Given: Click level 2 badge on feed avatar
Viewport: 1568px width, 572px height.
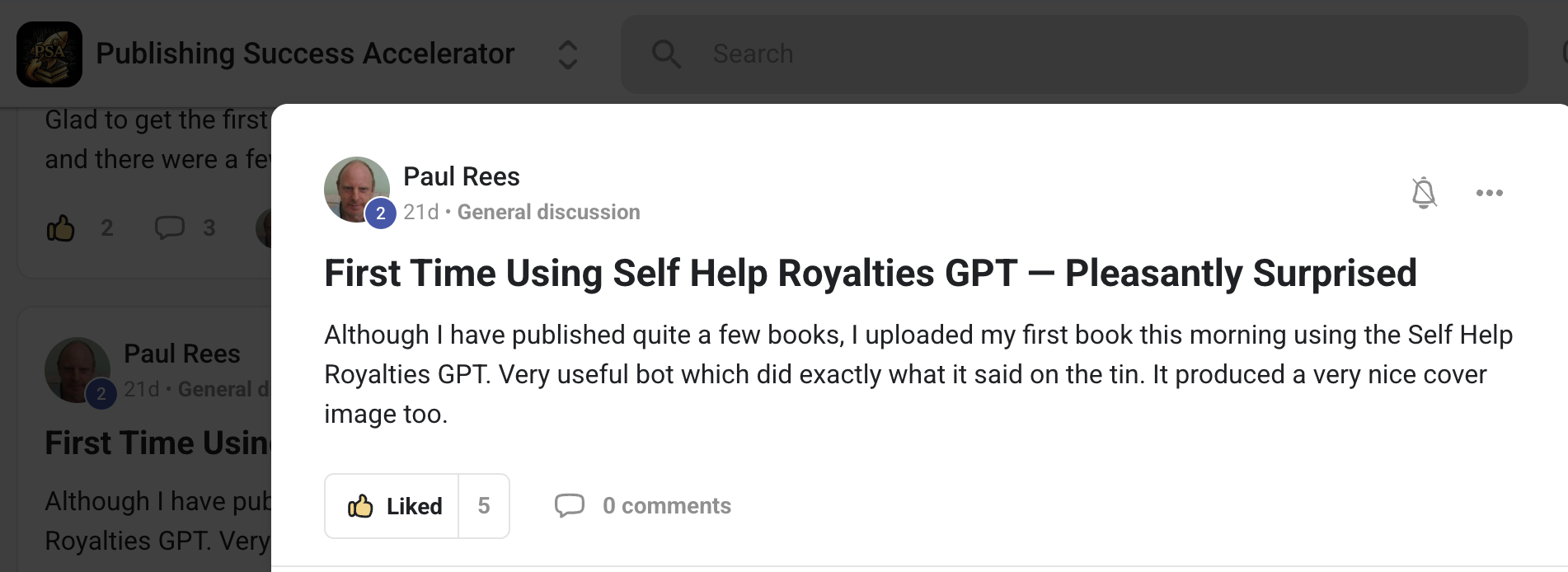Looking at the screenshot, I should 101,393.
